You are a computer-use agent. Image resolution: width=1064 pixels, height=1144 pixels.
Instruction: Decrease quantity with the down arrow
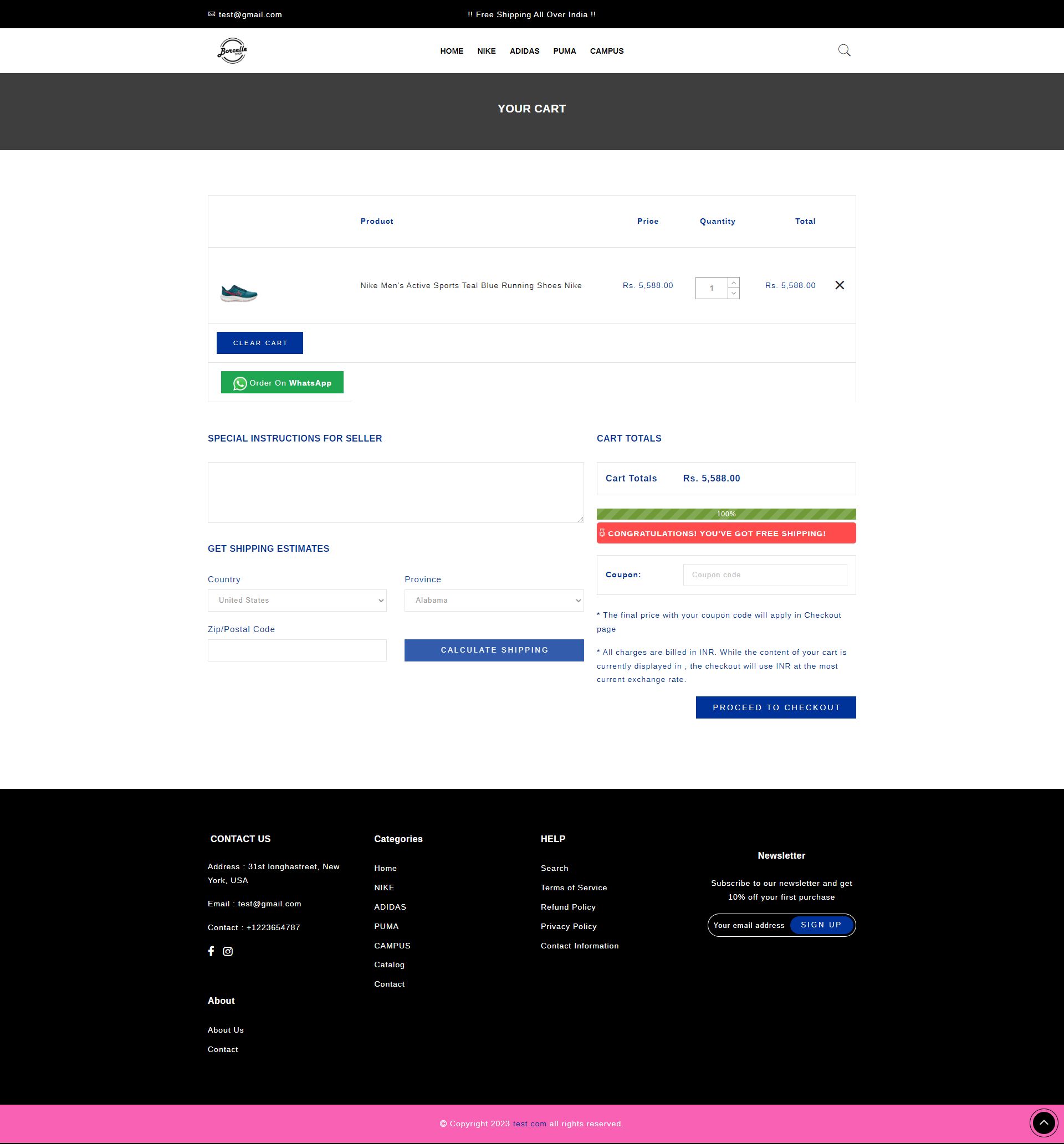point(734,294)
